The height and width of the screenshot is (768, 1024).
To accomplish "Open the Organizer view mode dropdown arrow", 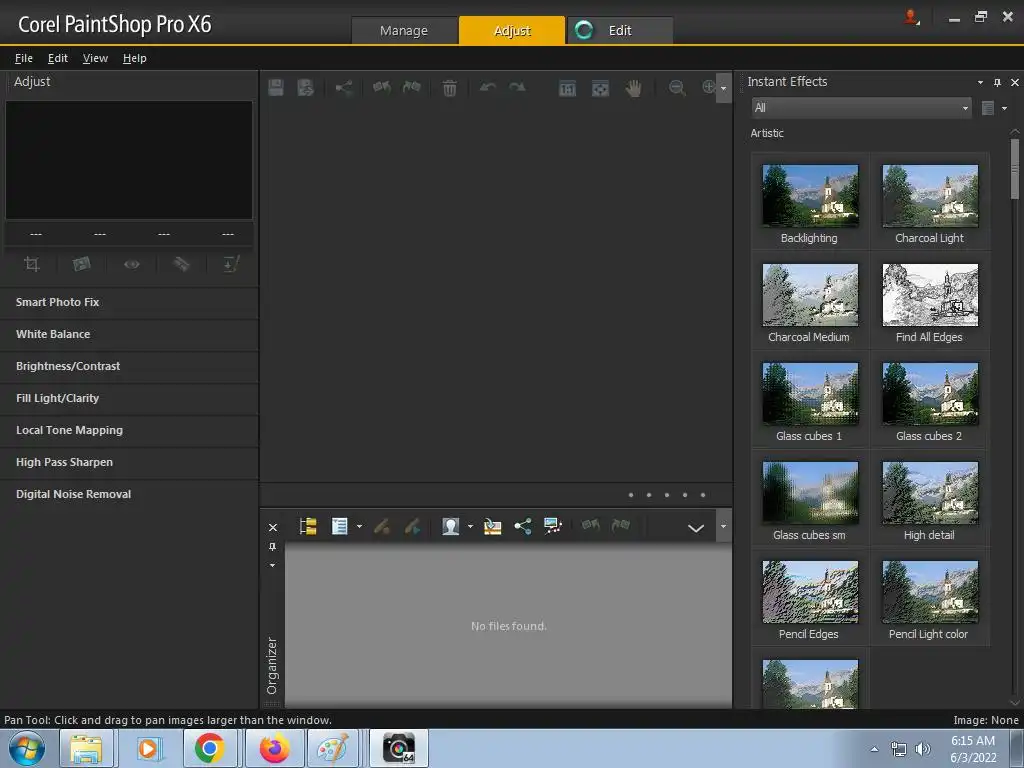I will (x=359, y=526).
